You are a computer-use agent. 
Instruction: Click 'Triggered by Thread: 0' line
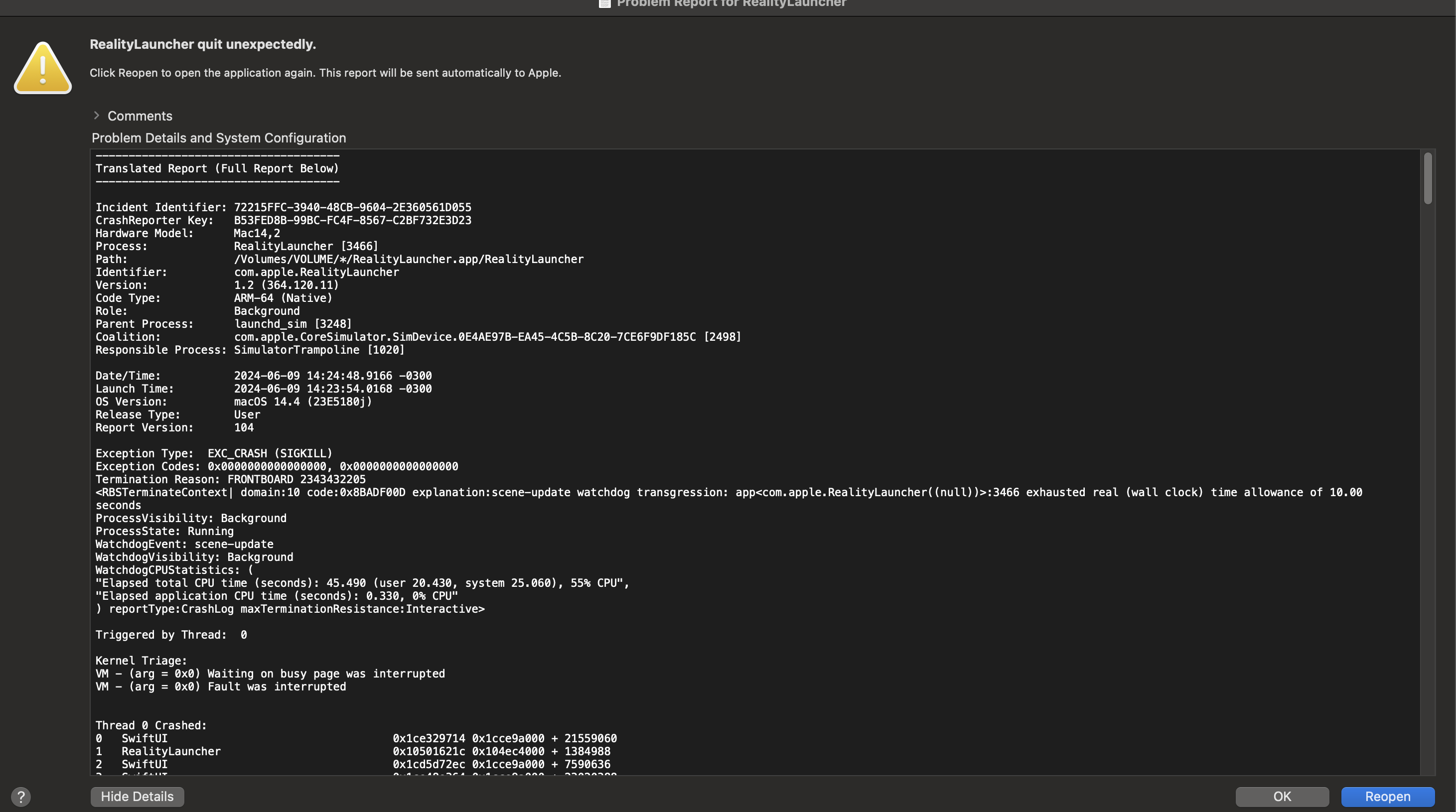click(x=171, y=636)
